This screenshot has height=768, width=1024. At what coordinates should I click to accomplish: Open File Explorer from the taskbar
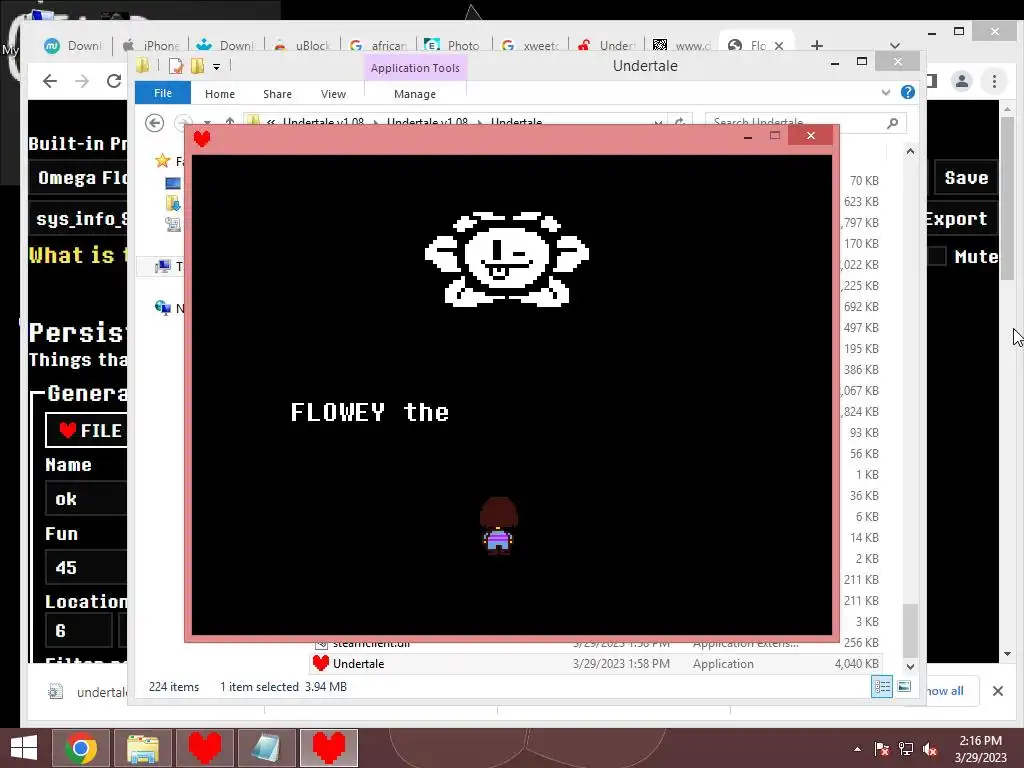pyautogui.click(x=143, y=748)
